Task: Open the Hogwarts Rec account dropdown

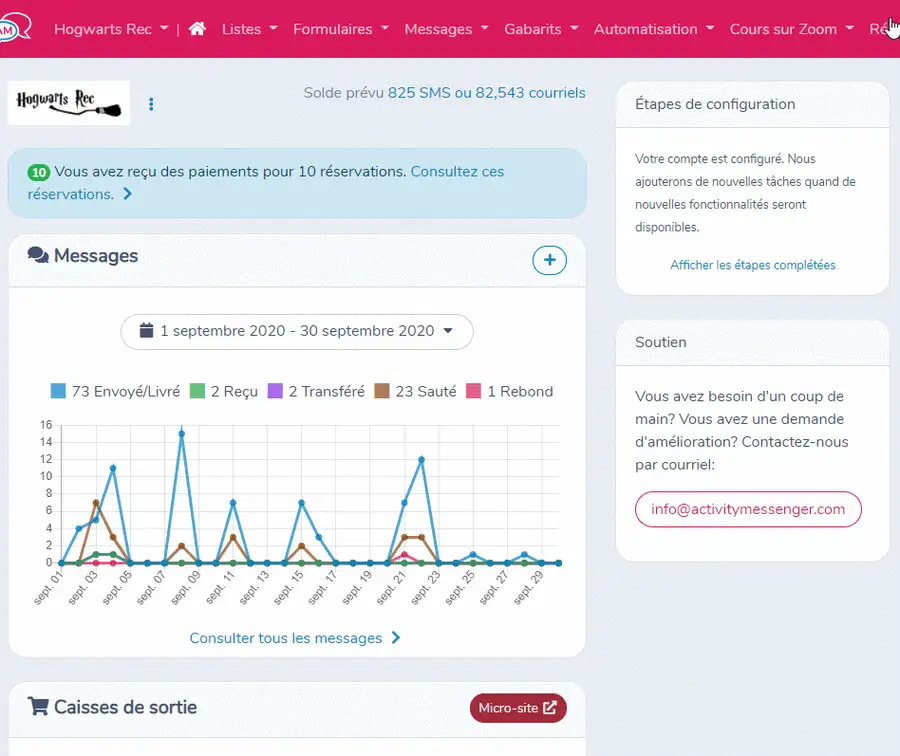Action: (x=111, y=29)
